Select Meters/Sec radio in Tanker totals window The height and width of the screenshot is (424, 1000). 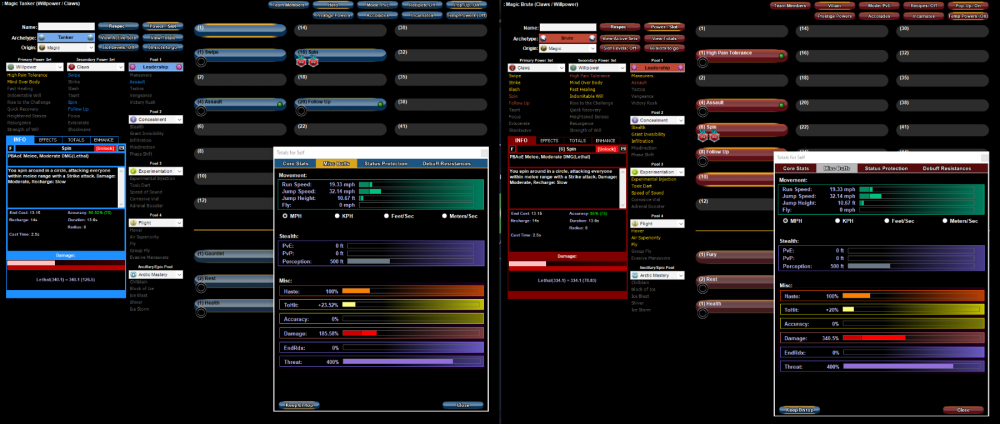(x=445, y=216)
